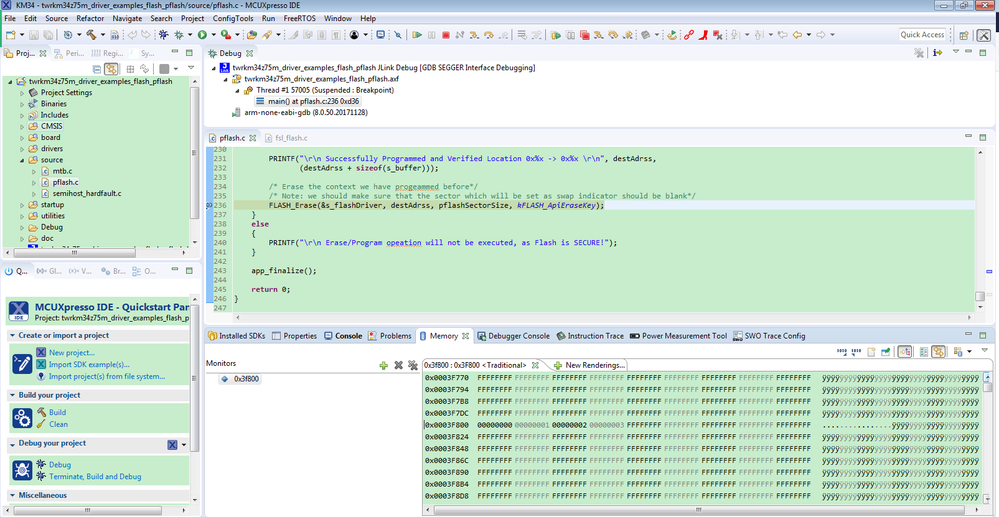Image resolution: width=999 pixels, height=517 pixels.
Task: Toggle Link with Editor in Project Explorer
Action: [111, 68]
